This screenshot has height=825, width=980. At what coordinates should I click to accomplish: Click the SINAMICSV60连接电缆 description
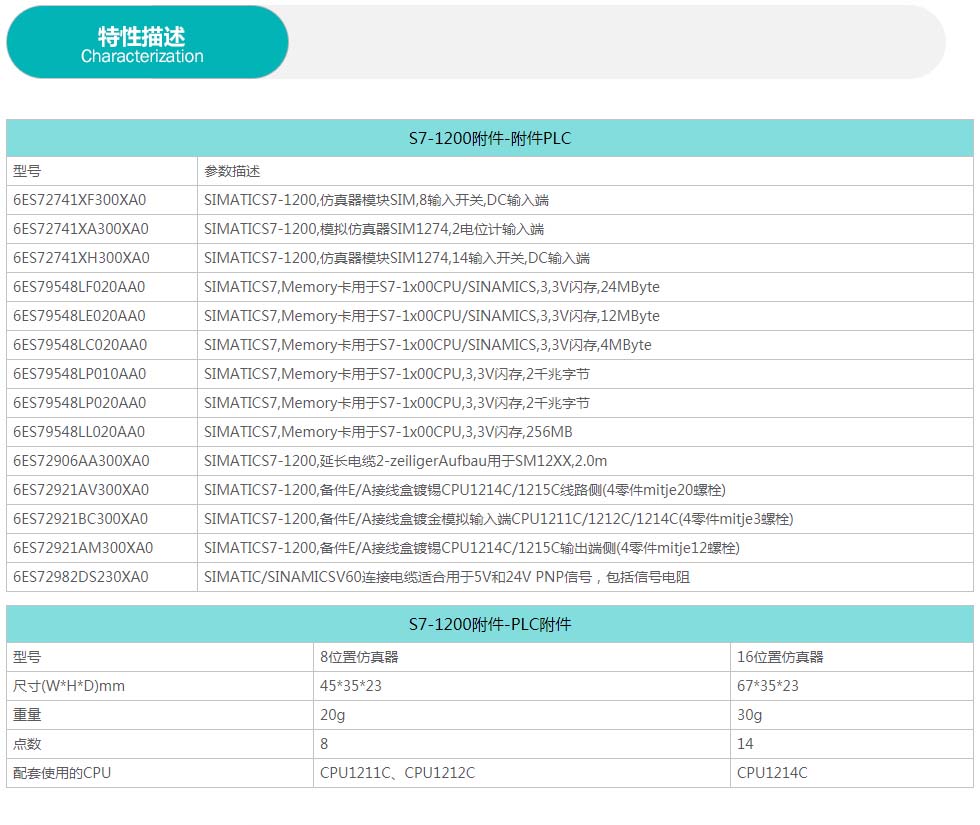click(447, 577)
